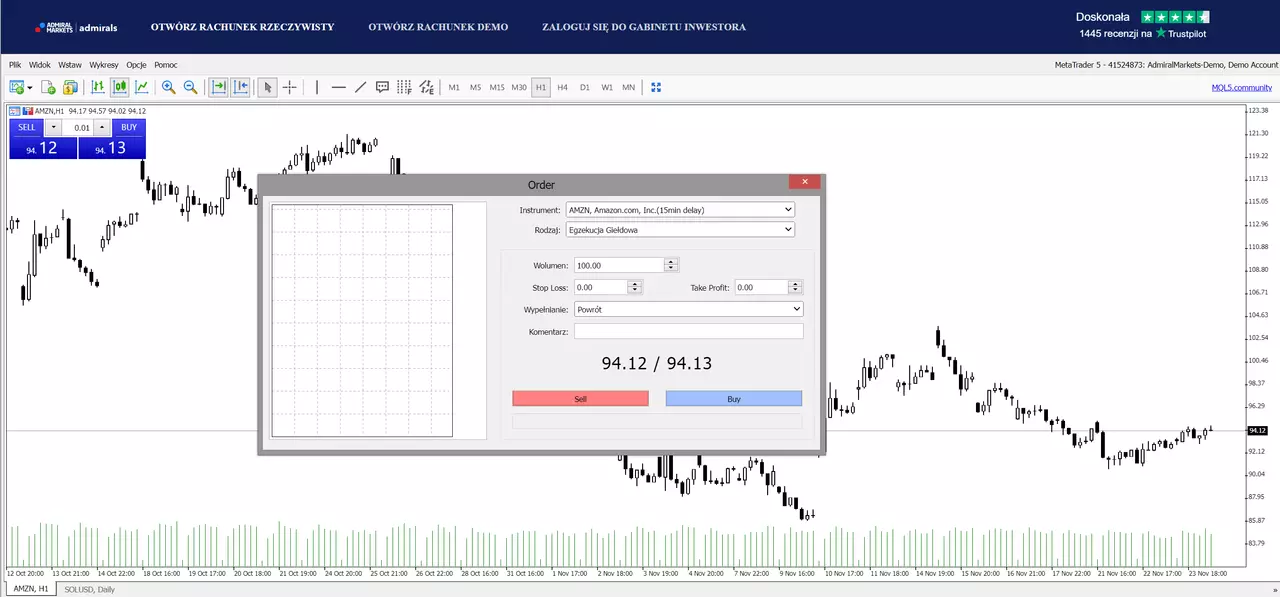The height and width of the screenshot is (597, 1280).
Task: Switch to bar chart view
Action: [98, 87]
